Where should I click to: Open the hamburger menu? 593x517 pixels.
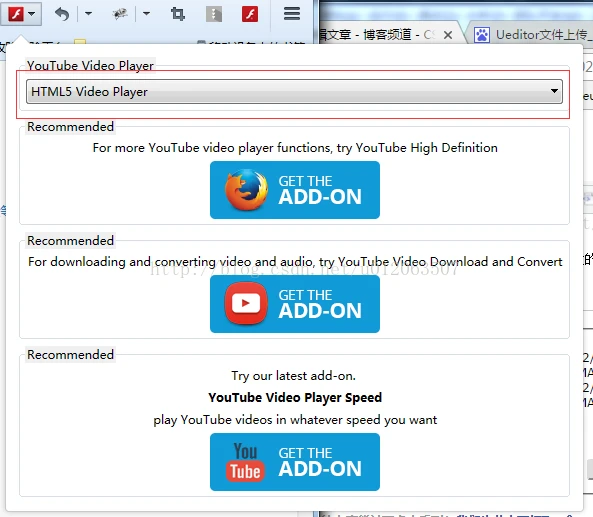point(292,14)
